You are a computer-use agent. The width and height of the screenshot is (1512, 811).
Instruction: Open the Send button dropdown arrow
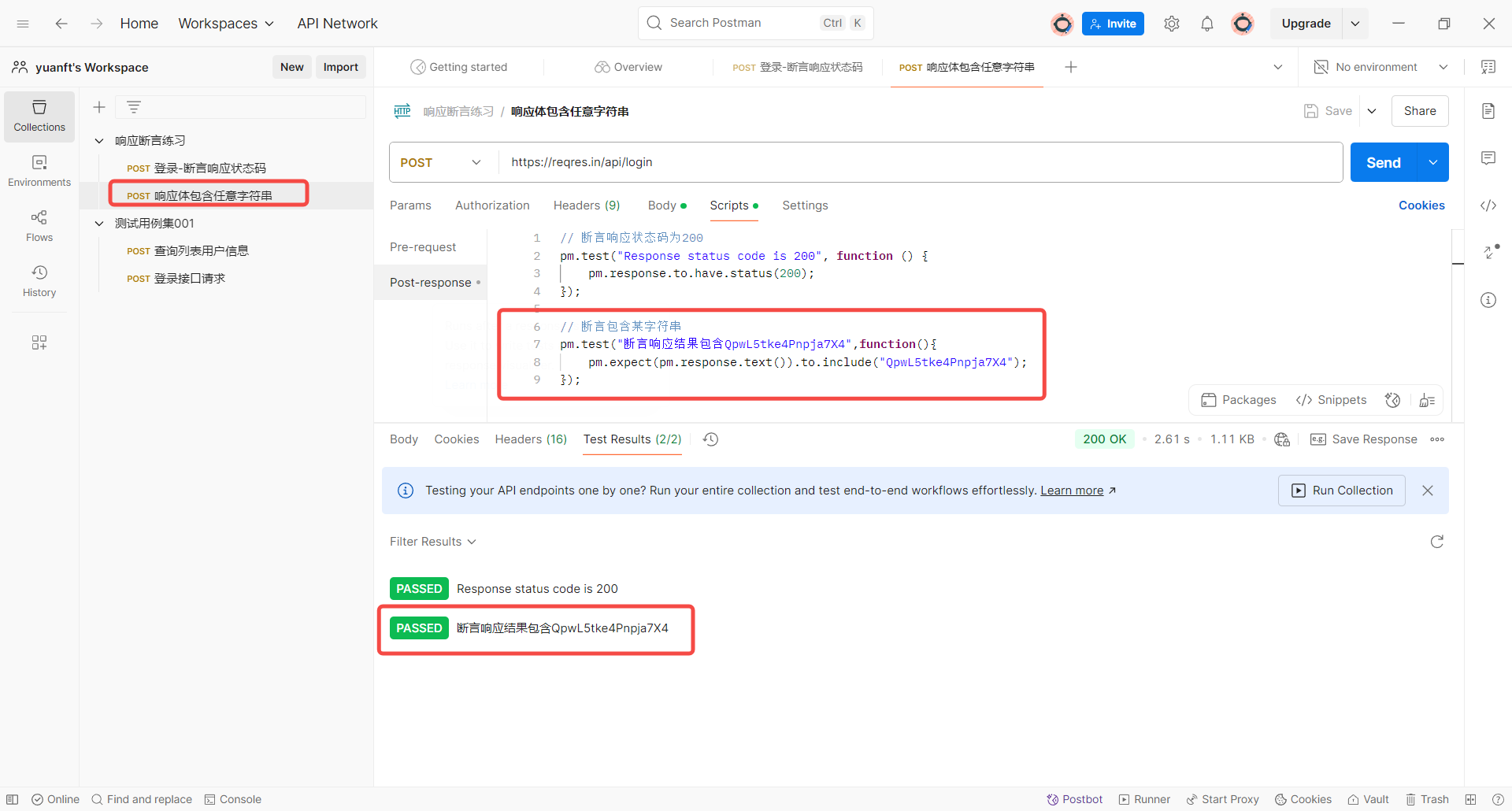[x=1433, y=162]
